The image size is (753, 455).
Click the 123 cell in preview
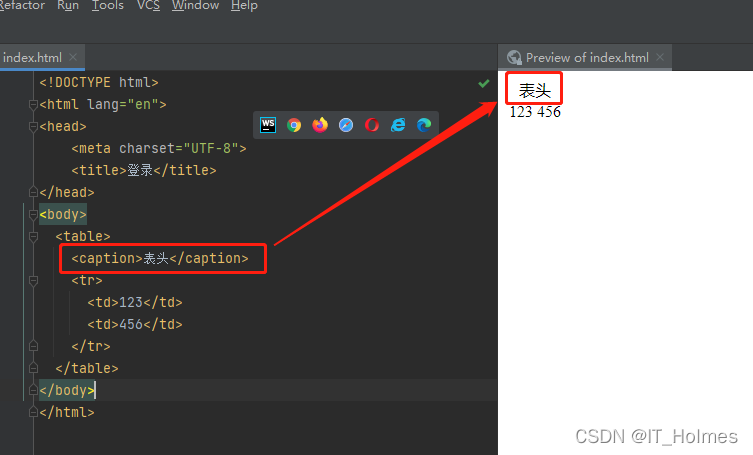coord(521,112)
